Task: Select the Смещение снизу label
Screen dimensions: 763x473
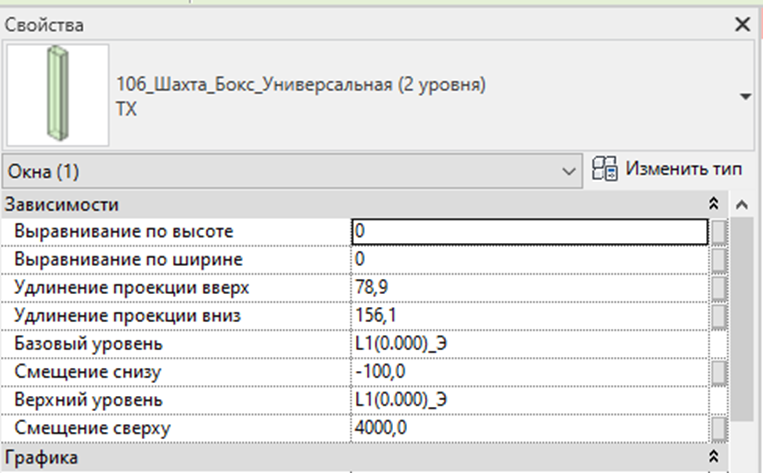Action: click(x=87, y=373)
